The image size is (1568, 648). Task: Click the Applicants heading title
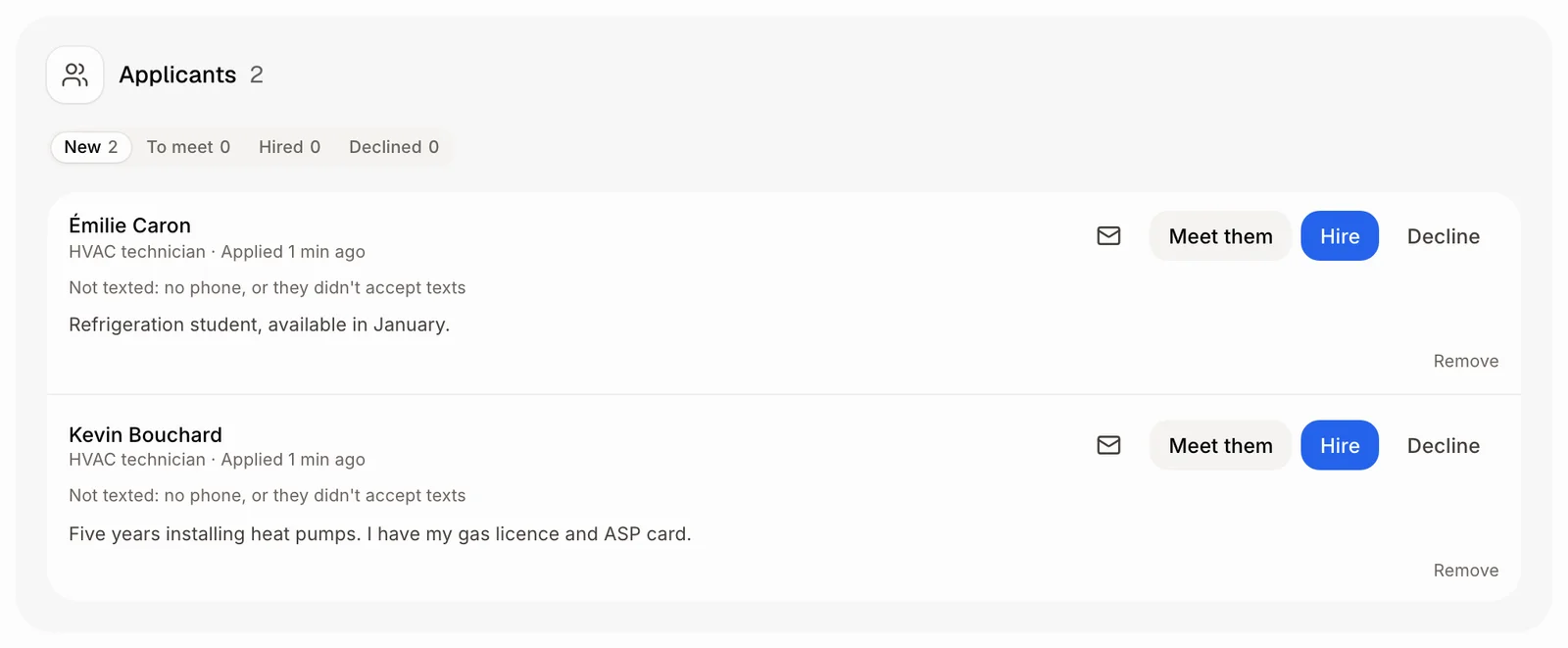177,75
